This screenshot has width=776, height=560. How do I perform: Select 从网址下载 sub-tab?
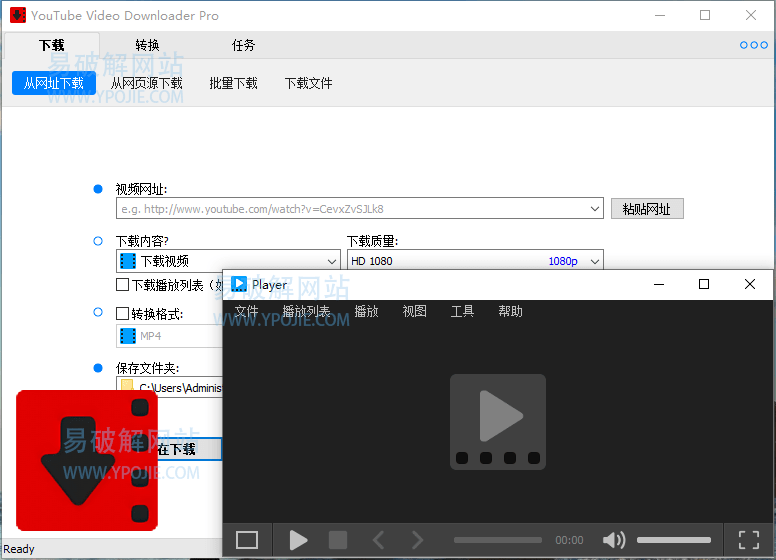tap(54, 83)
